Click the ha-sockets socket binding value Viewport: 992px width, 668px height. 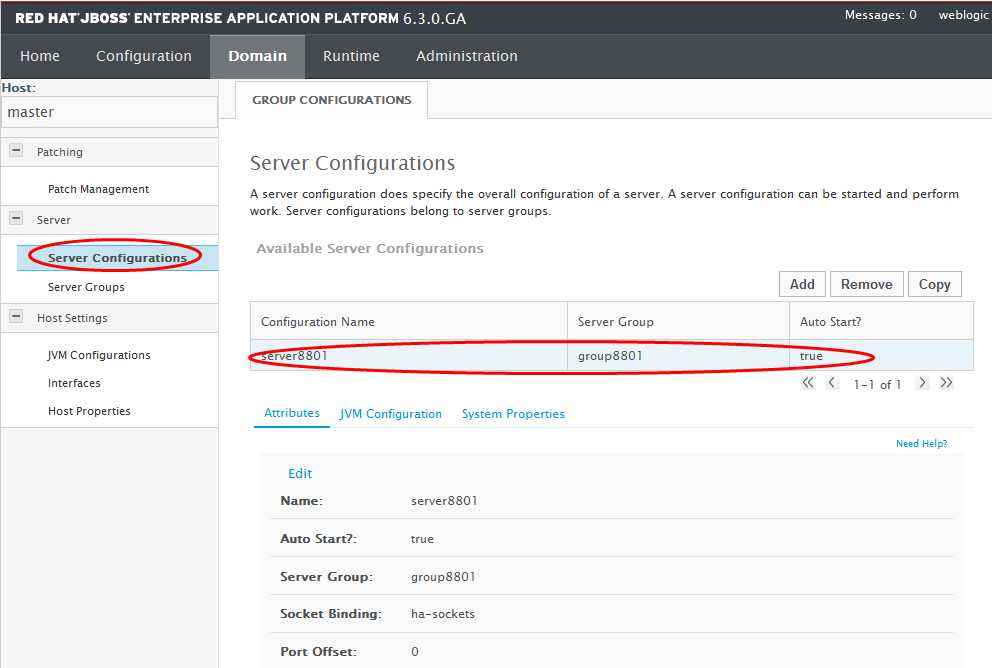[443, 614]
